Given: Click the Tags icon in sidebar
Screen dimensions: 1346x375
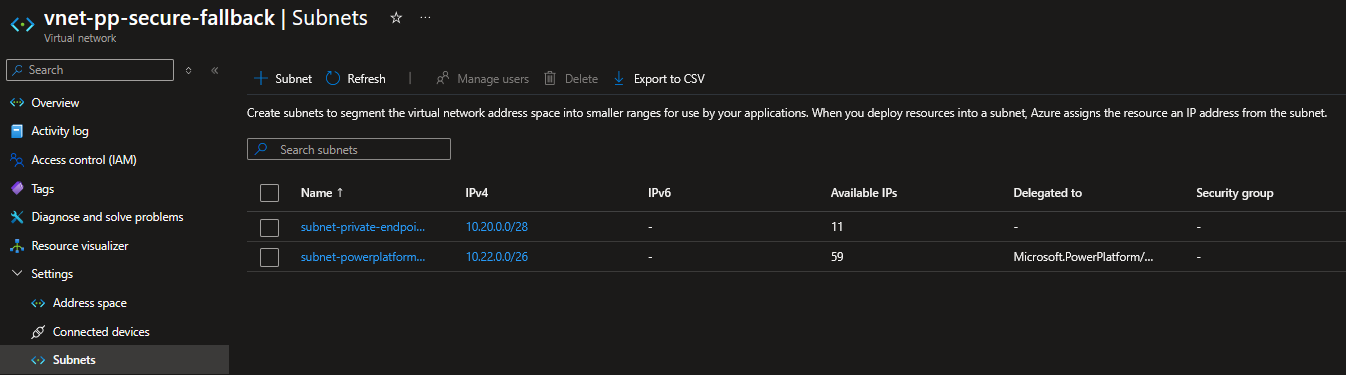Looking at the screenshot, I should coord(16,188).
